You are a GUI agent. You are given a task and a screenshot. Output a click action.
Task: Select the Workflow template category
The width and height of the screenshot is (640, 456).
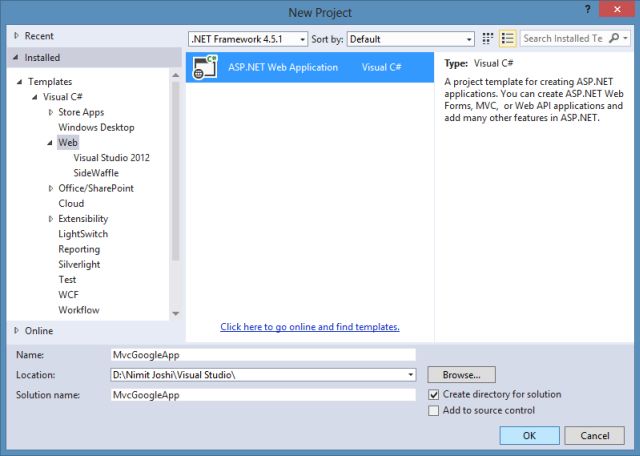(79, 310)
